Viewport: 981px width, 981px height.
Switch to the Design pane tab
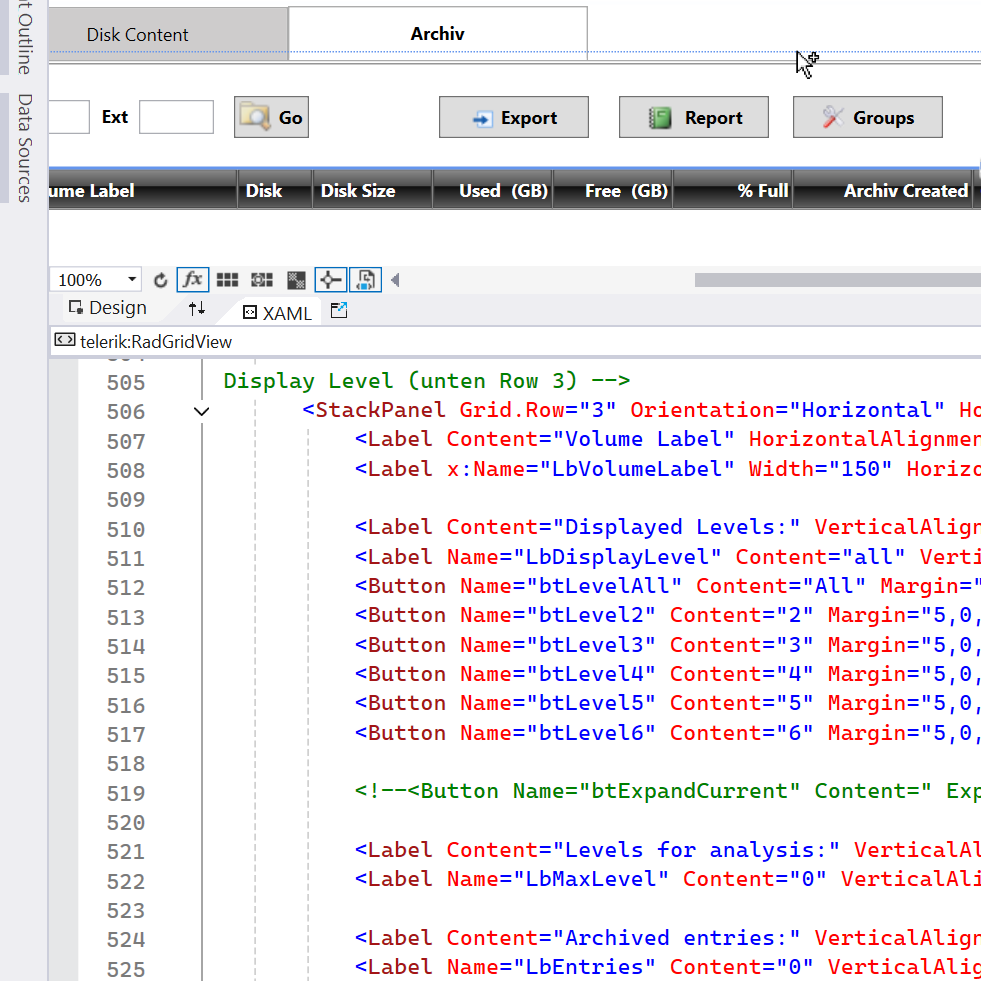tap(108, 308)
